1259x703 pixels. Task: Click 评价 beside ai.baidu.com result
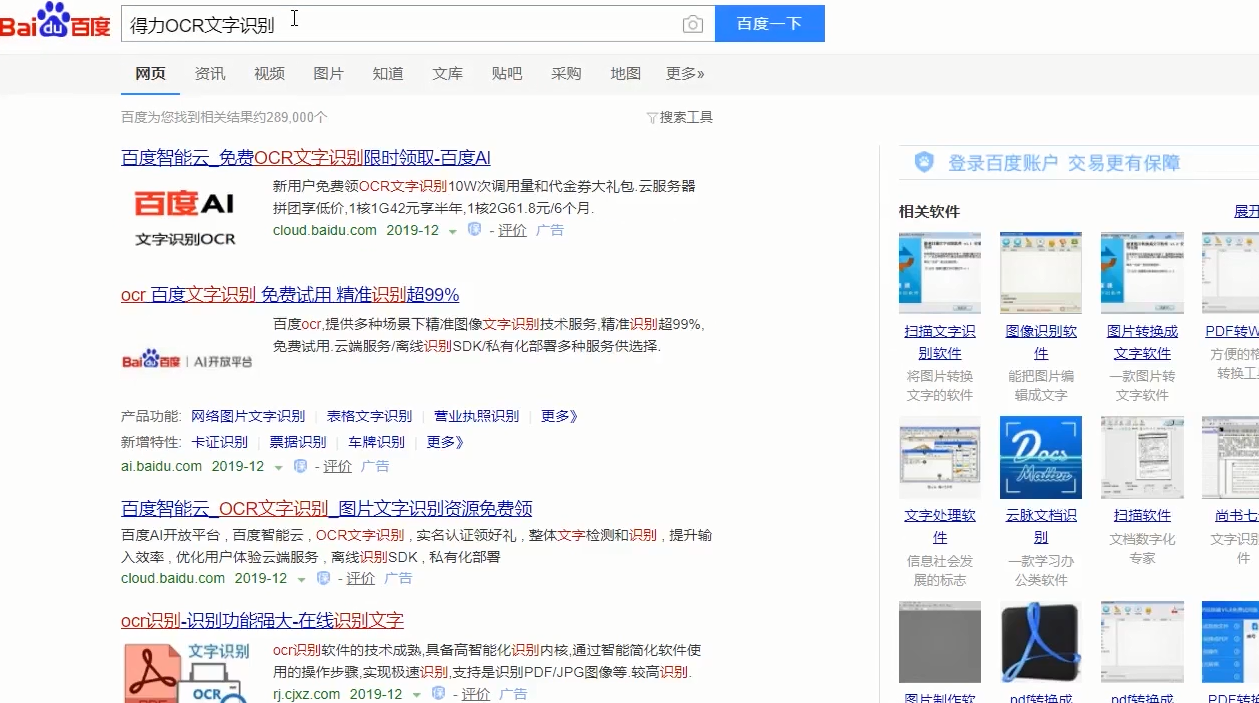(338, 467)
